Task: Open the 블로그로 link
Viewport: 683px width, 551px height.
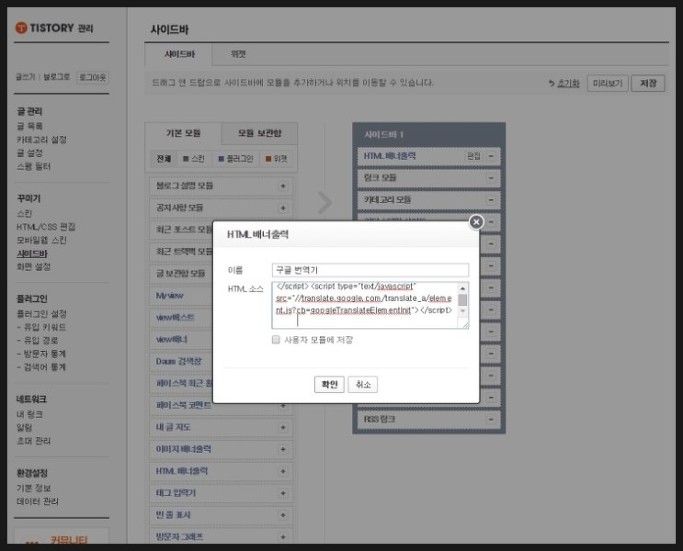Action: tap(57, 77)
